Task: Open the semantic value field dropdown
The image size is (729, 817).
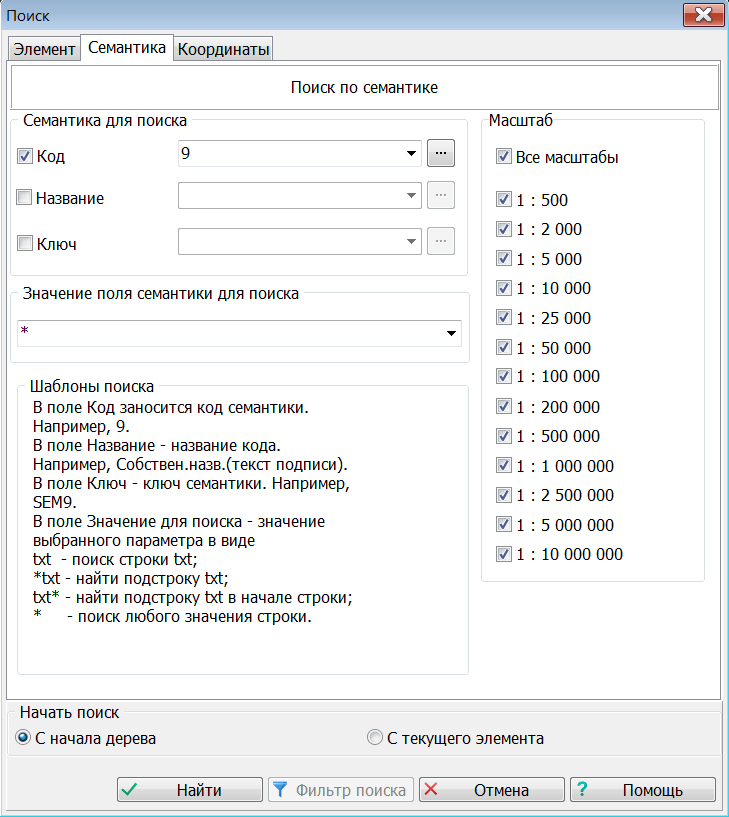Action: [450, 334]
